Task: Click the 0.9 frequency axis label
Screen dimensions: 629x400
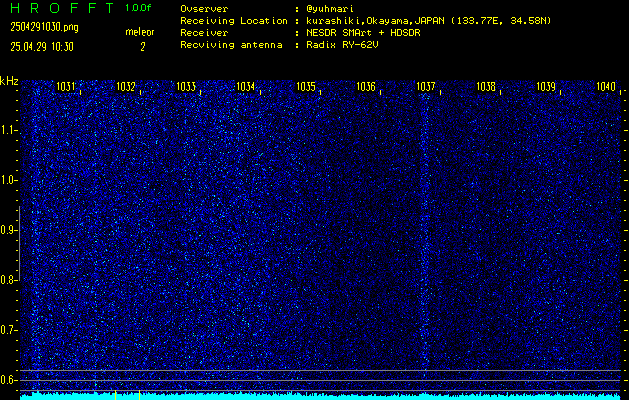Action: (8, 230)
